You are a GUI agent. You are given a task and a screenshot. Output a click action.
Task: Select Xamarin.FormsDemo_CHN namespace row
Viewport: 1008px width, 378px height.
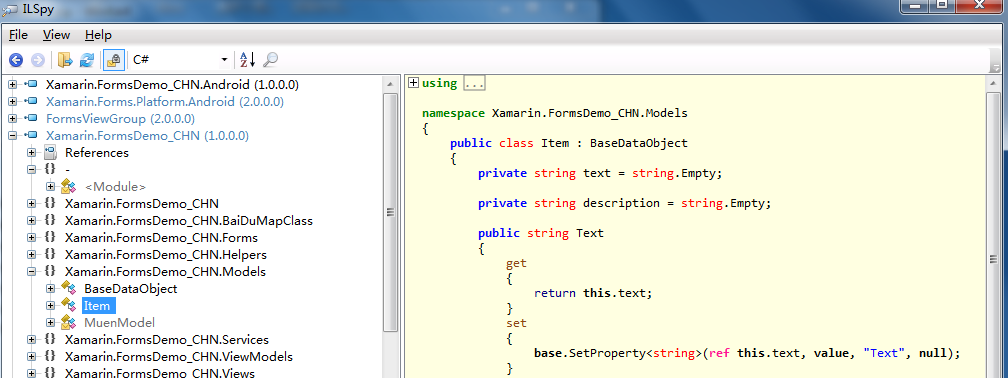(142, 203)
